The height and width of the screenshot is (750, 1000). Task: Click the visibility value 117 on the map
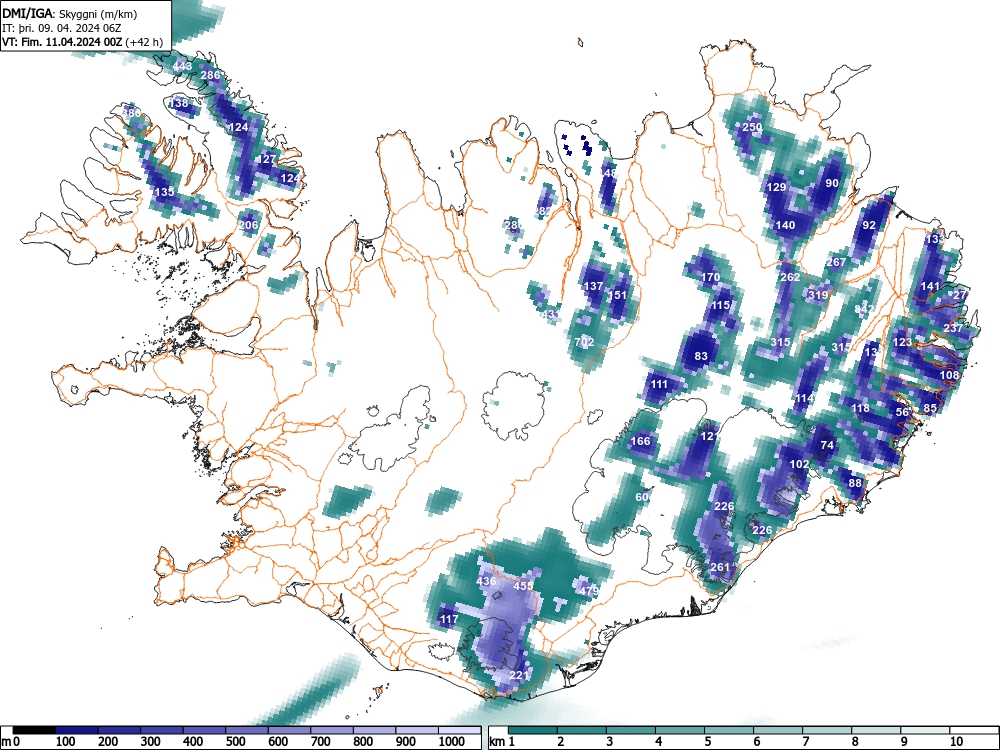coord(448,619)
